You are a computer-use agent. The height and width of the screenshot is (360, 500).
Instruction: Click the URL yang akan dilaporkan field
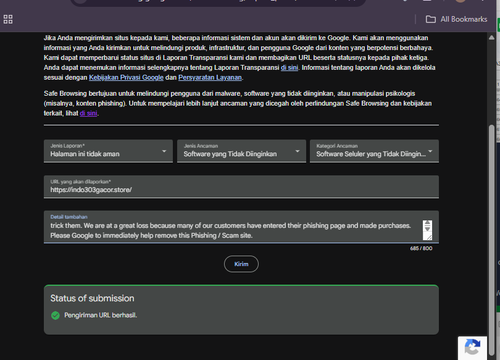click(x=241, y=187)
